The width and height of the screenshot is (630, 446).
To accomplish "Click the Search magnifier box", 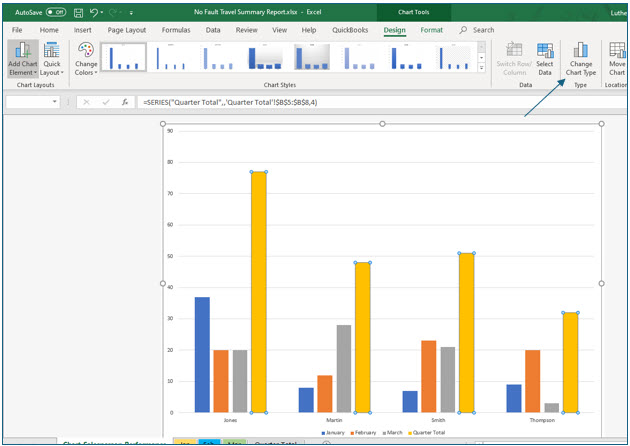I will click(477, 30).
